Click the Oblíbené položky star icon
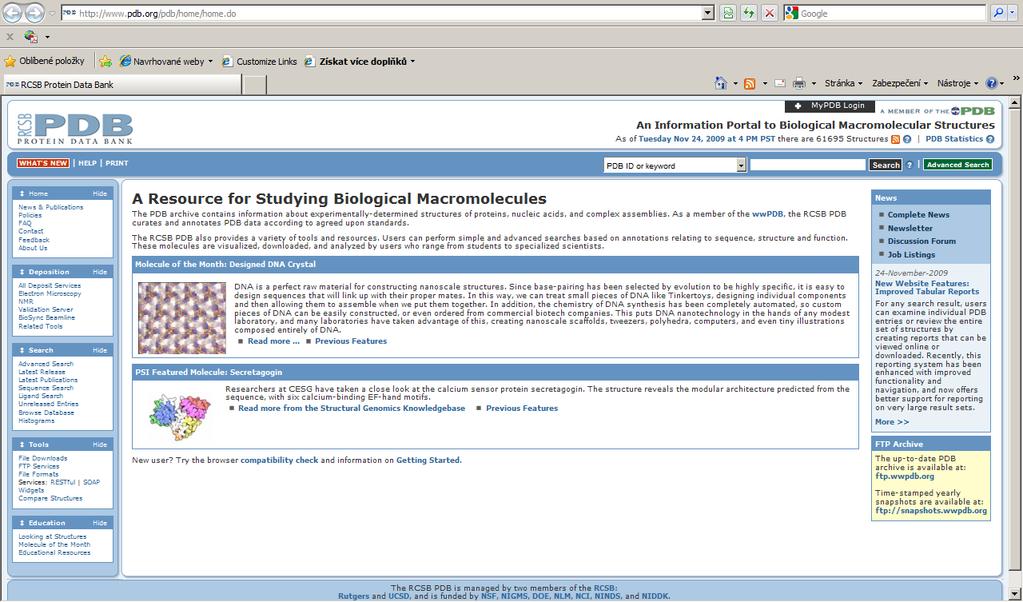Screen dimensions: 1023x602 [10, 61]
